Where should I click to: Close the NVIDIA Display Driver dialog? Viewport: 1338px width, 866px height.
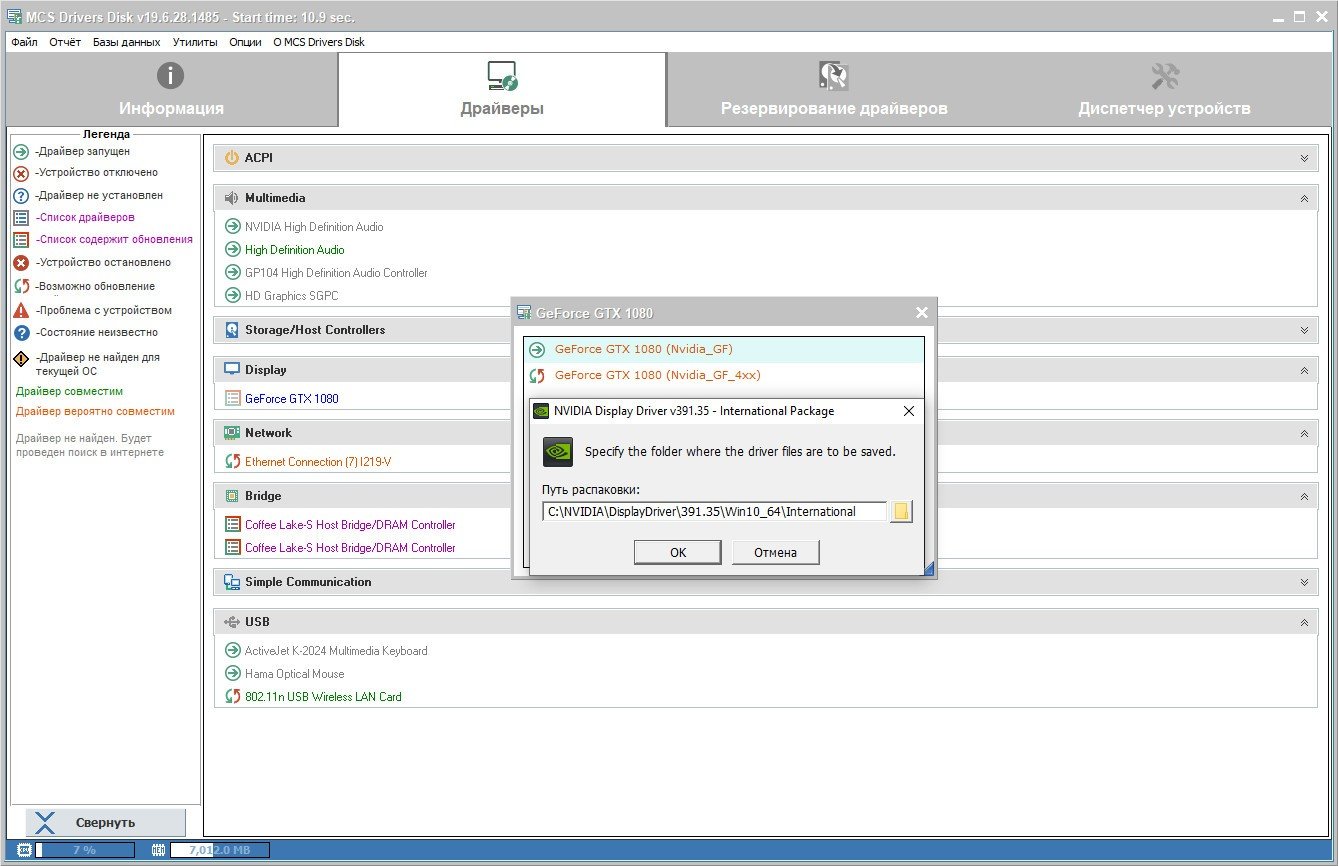pos(909,411)
